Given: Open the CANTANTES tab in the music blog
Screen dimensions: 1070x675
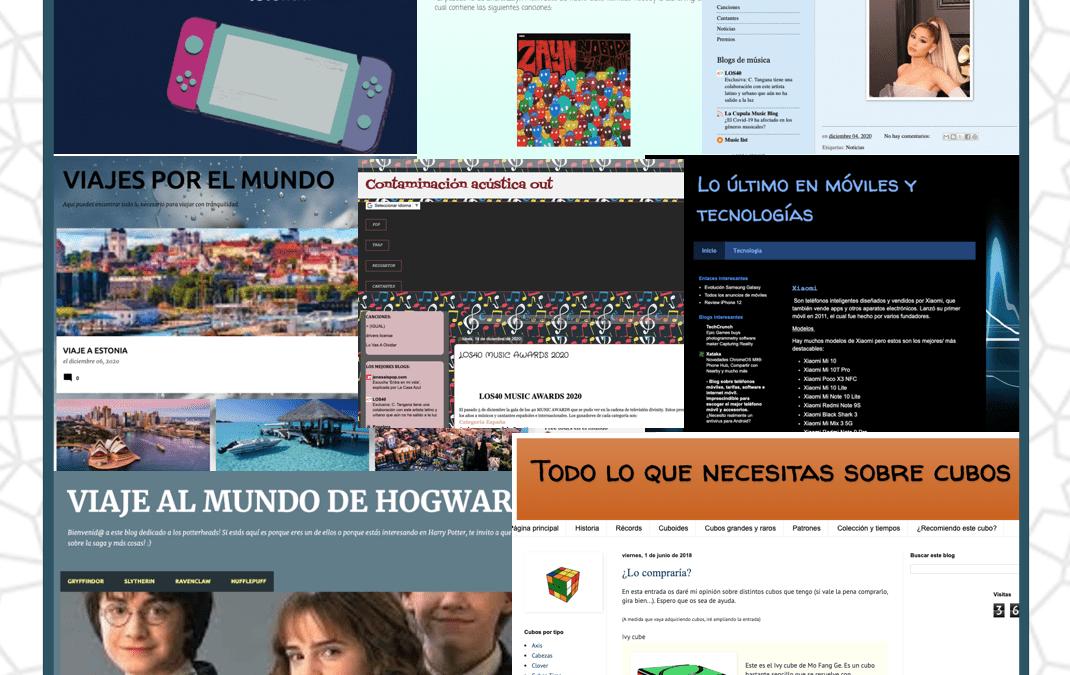Looking at the screenshot, I should pos(384,286).
